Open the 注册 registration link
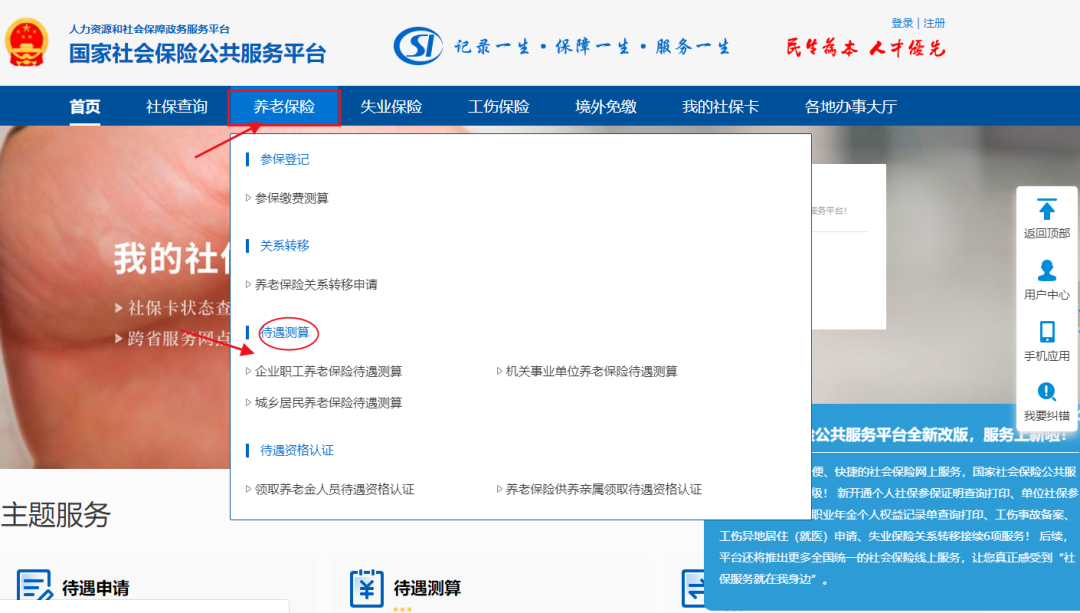 pos(932,22)
